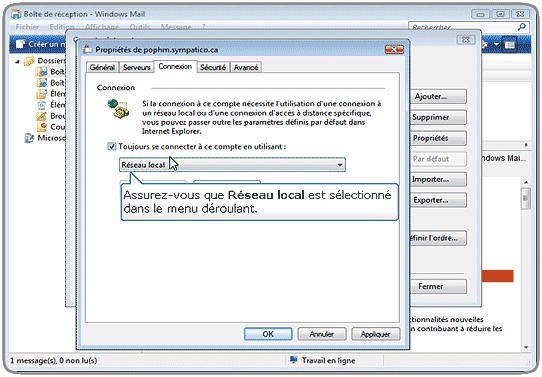The width and height of the screenshot is (542, 377).
Task: Close the accounts dialog behind the properties window
Action: coord(465,39)
